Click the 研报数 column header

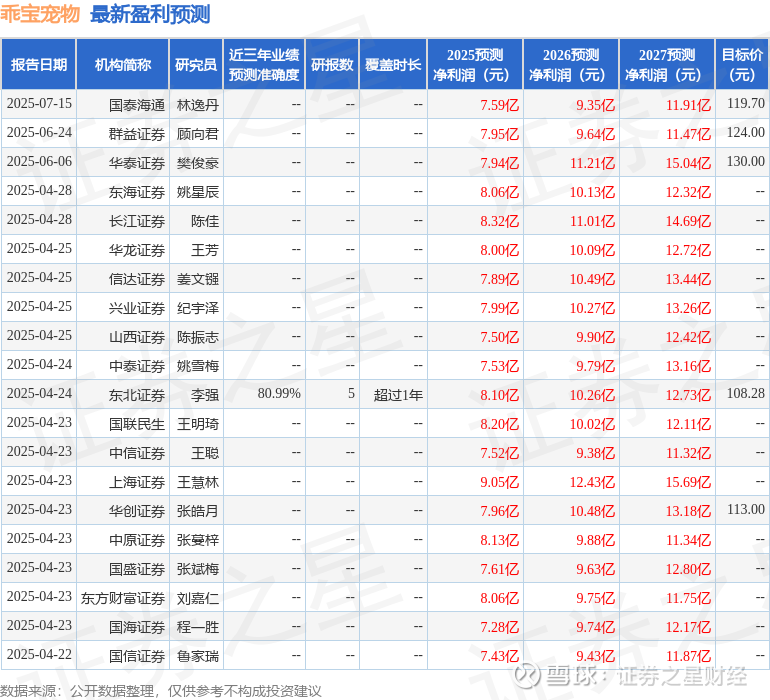tap(332, 64)
